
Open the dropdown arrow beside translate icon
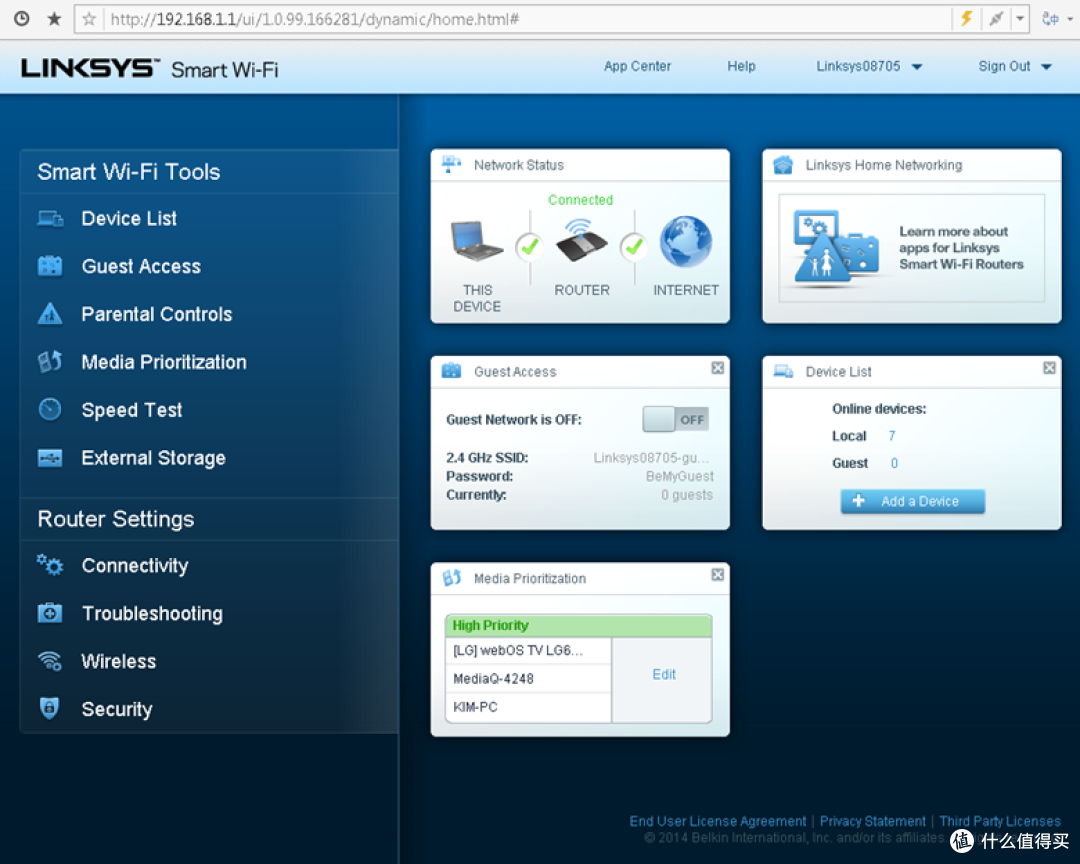[x=1070, y=19]
